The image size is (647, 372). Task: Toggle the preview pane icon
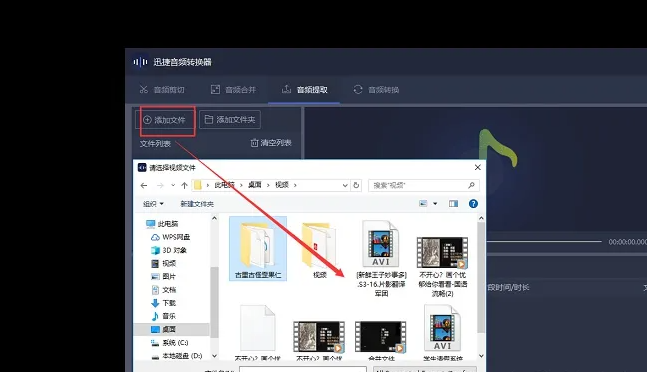453,204
